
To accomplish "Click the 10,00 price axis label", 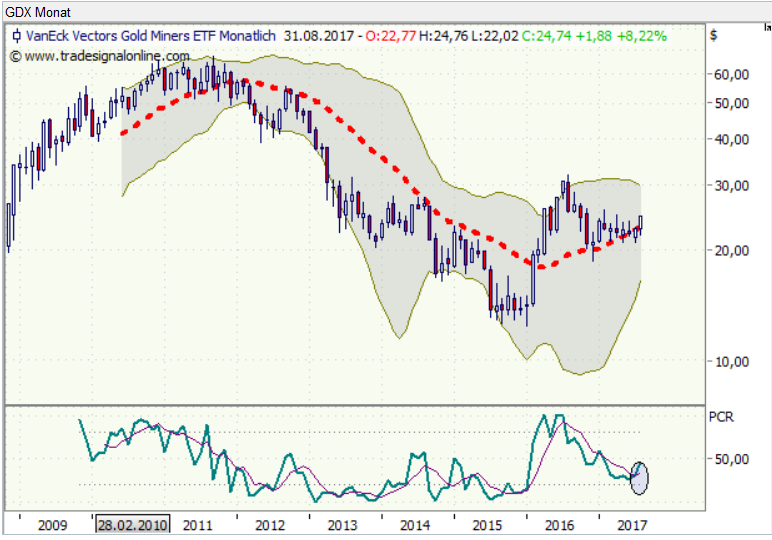I will coord(732,362).
